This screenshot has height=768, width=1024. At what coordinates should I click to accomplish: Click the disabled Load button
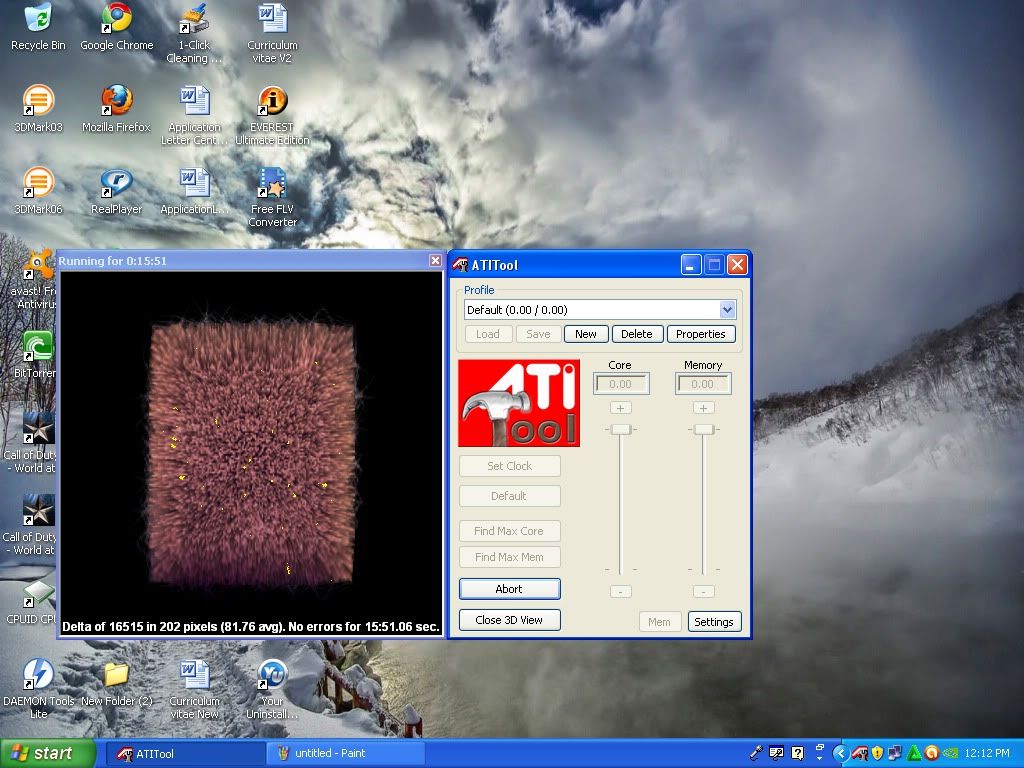coord(488,334)
